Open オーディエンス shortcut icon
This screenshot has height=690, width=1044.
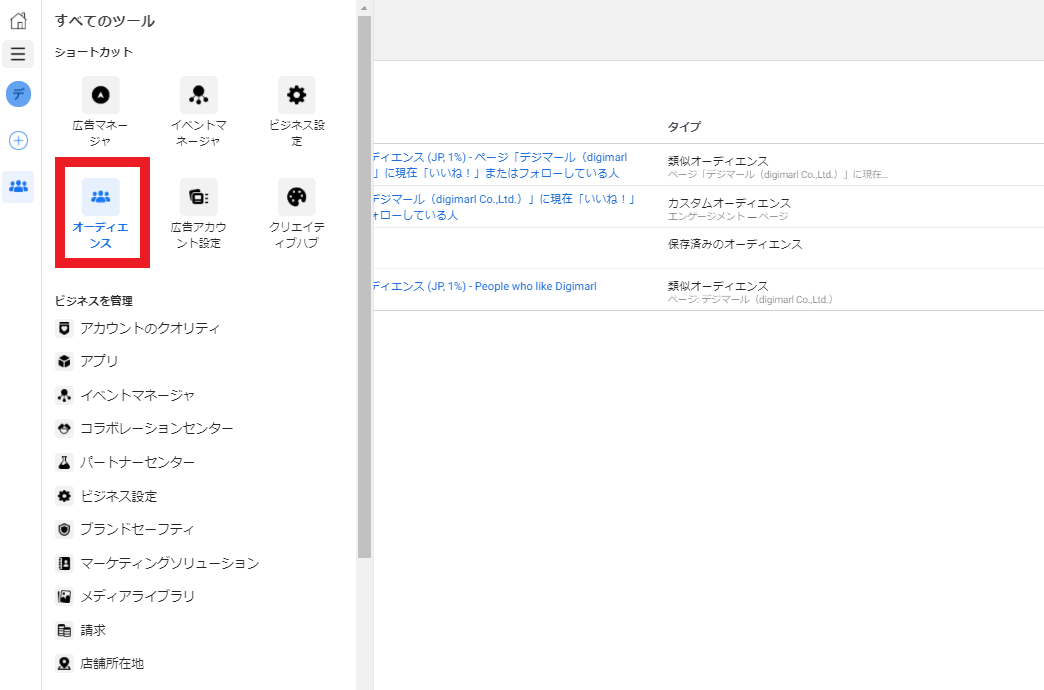coord(101,197)
